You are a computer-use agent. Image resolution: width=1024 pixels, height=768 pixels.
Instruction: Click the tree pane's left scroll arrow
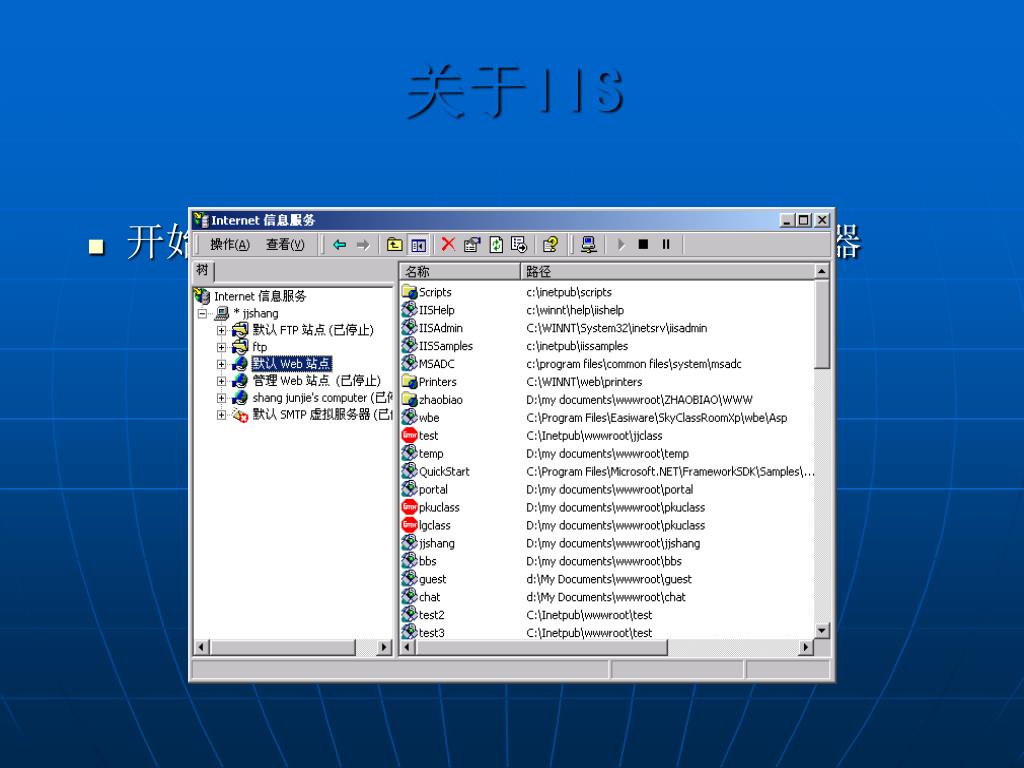point(201,647)
